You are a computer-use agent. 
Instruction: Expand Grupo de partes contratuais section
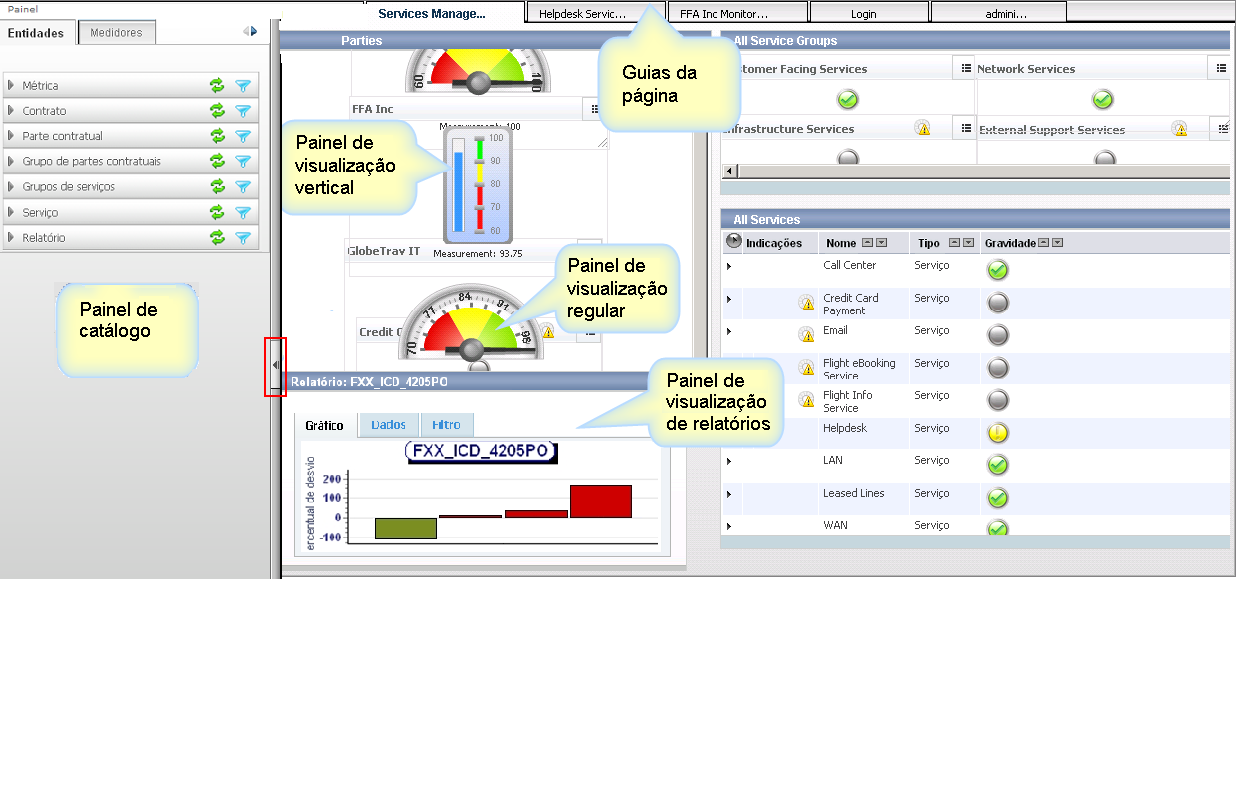click(11, 161)
